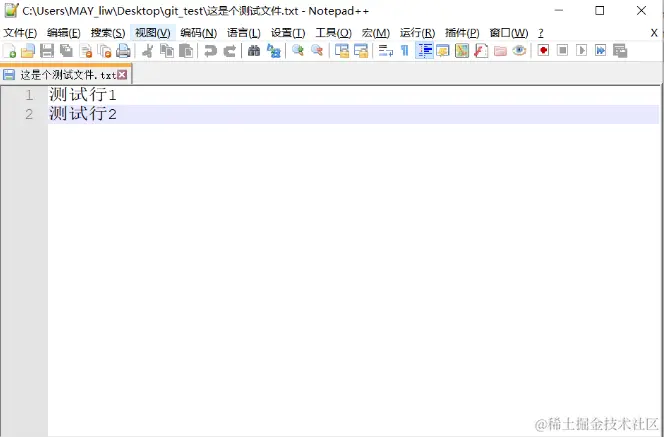The width and height of the screenshot is (664, 437).
Task: Synchronize vertical scrolling using the toolbar icon
Action: [342, 51]
